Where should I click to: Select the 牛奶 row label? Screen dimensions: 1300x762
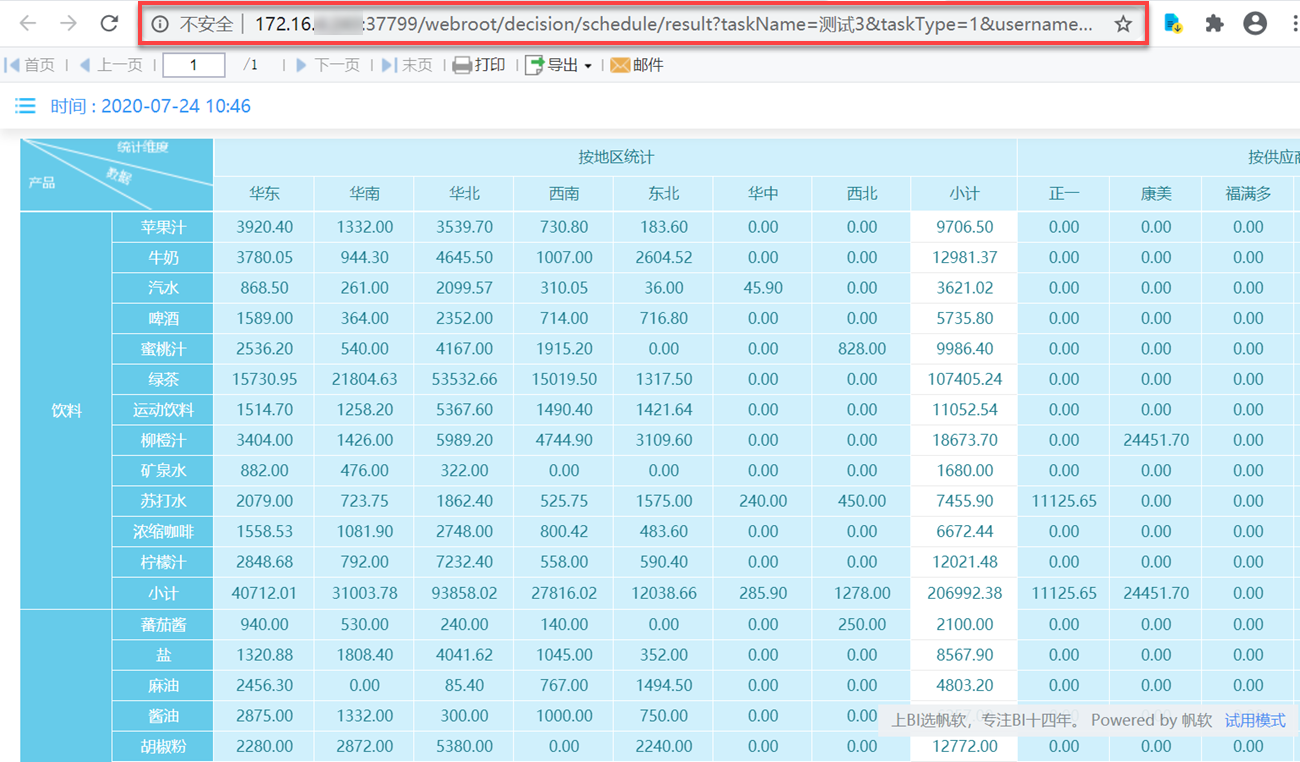pyautogui.click(x=163, y=257)
